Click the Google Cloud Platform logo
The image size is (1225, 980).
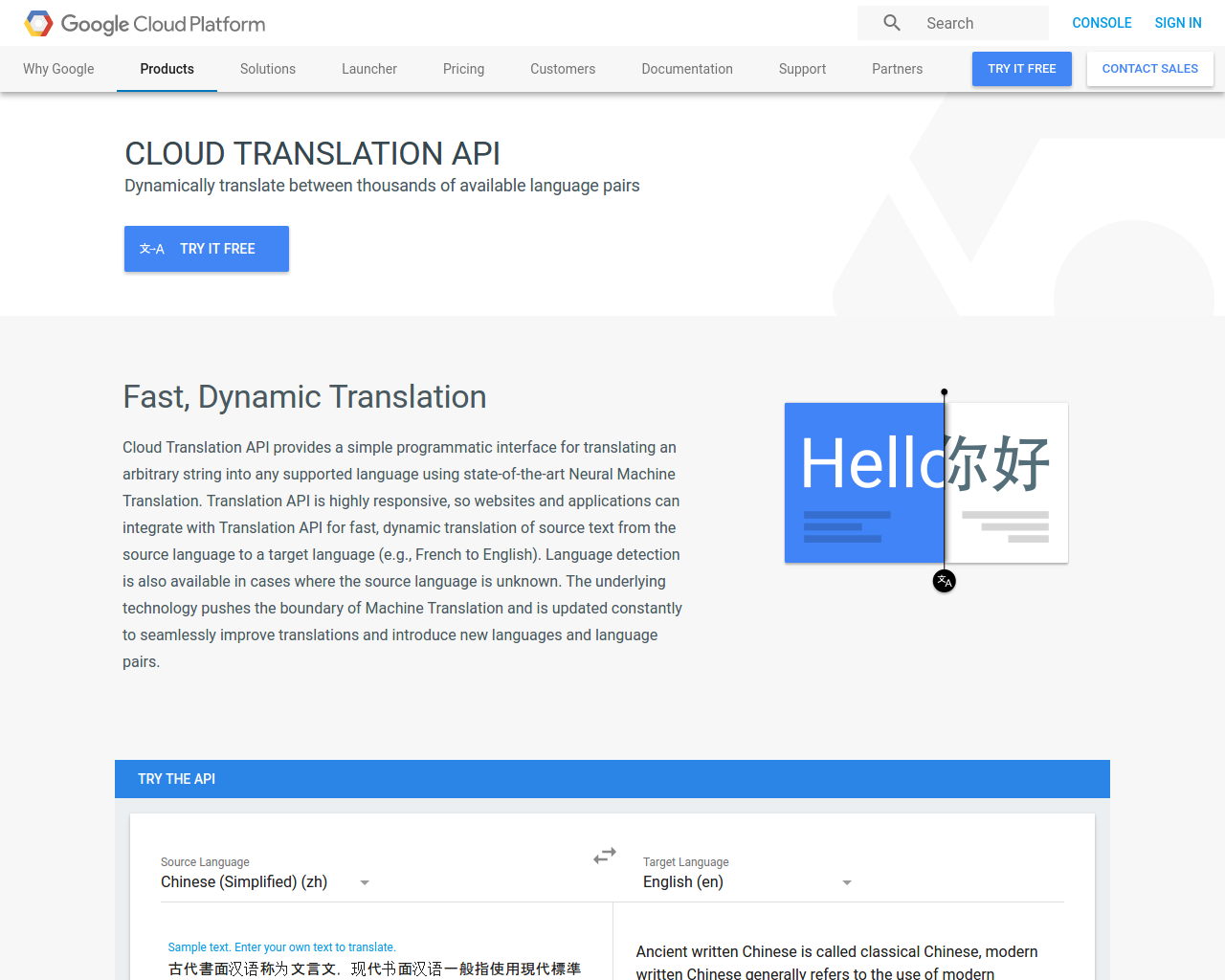(x=145, y=23)
